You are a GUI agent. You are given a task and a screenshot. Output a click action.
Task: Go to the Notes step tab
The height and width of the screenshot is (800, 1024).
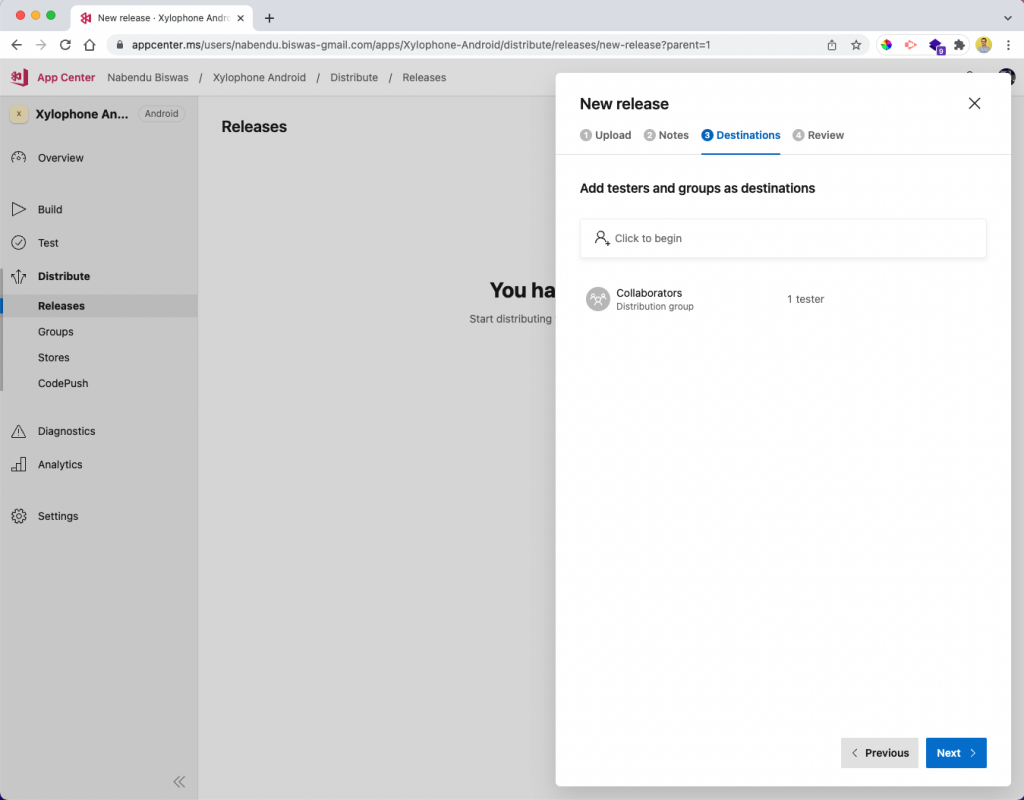click(x=666, y=135)
